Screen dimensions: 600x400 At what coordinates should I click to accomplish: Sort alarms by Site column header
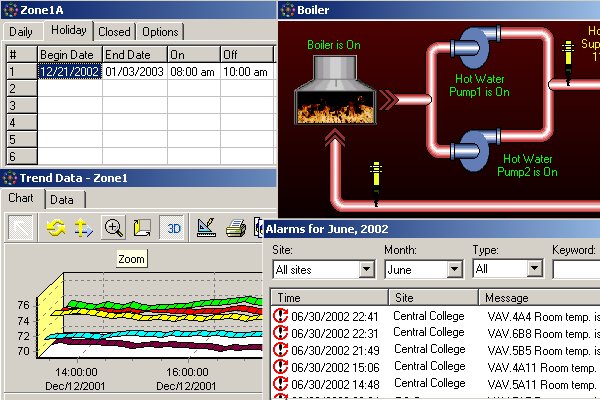(433, 297)
